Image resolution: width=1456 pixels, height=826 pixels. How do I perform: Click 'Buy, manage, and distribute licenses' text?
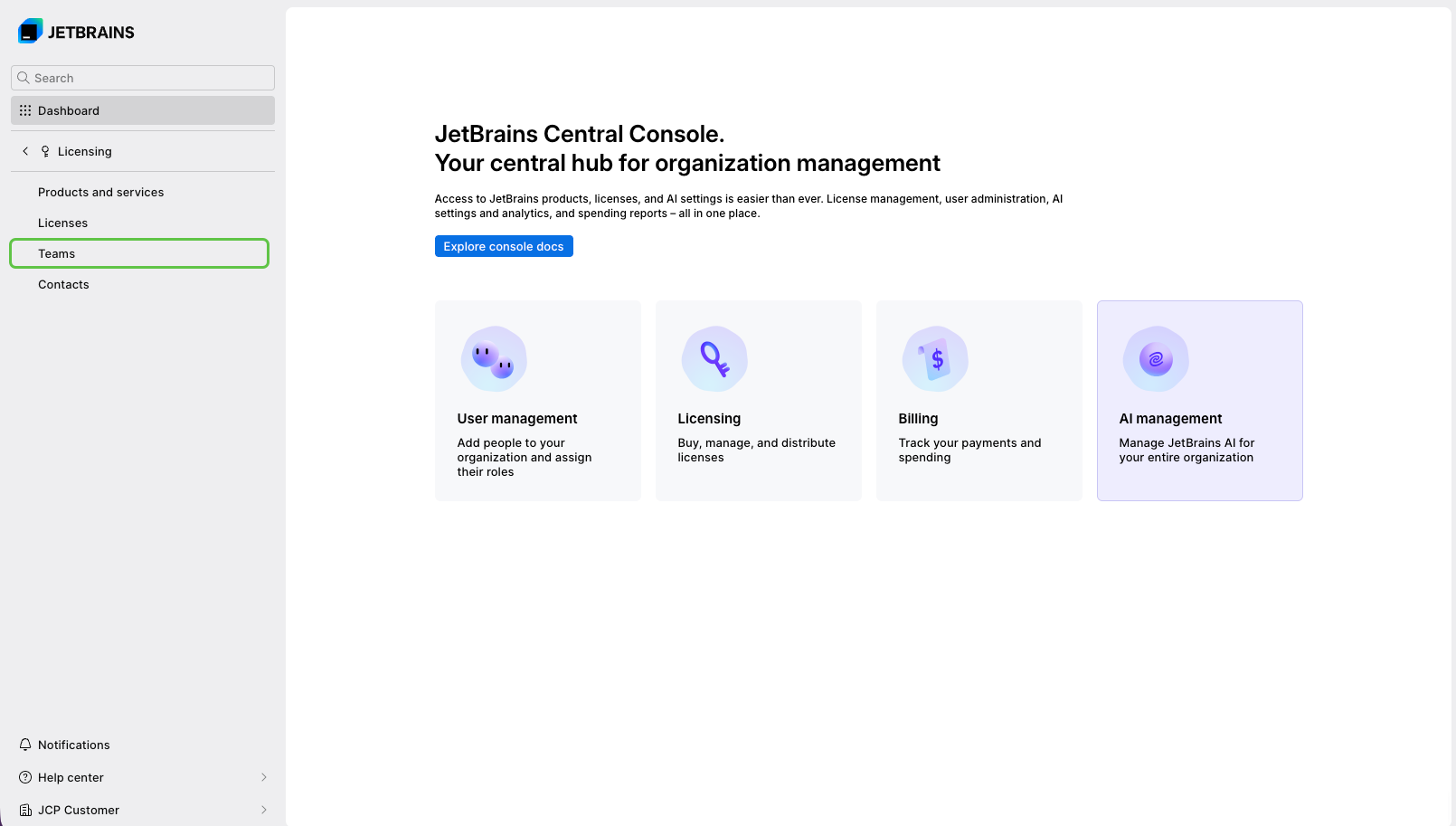pos(757,450)
